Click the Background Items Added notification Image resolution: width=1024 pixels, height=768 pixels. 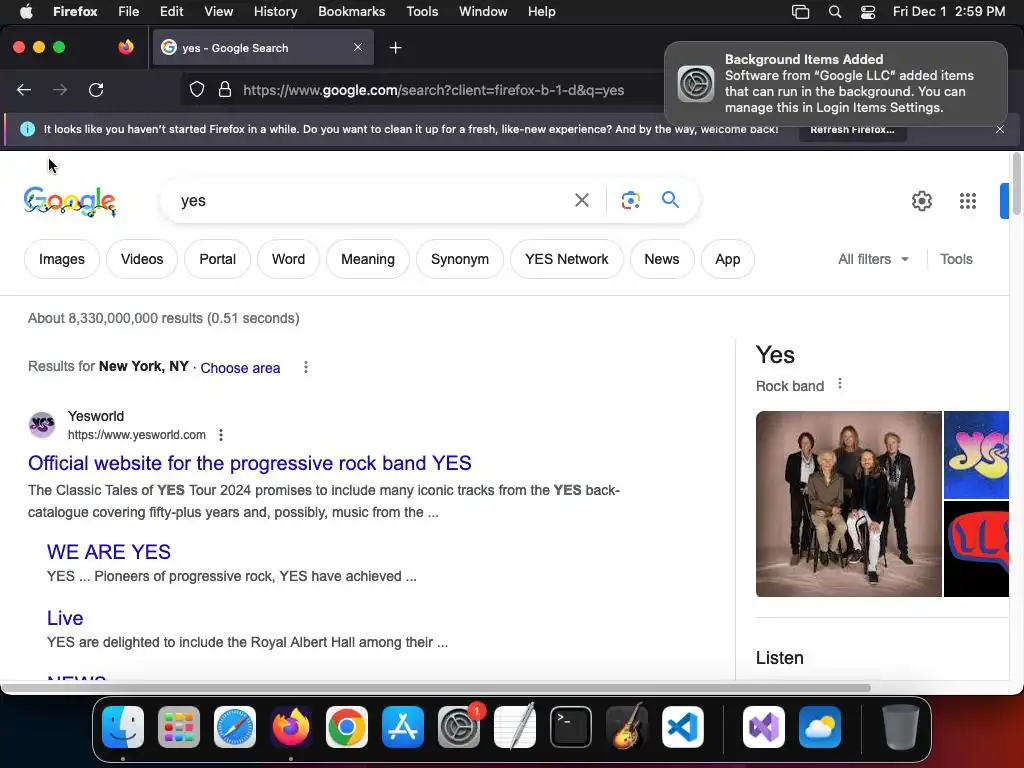pos(835,83)
